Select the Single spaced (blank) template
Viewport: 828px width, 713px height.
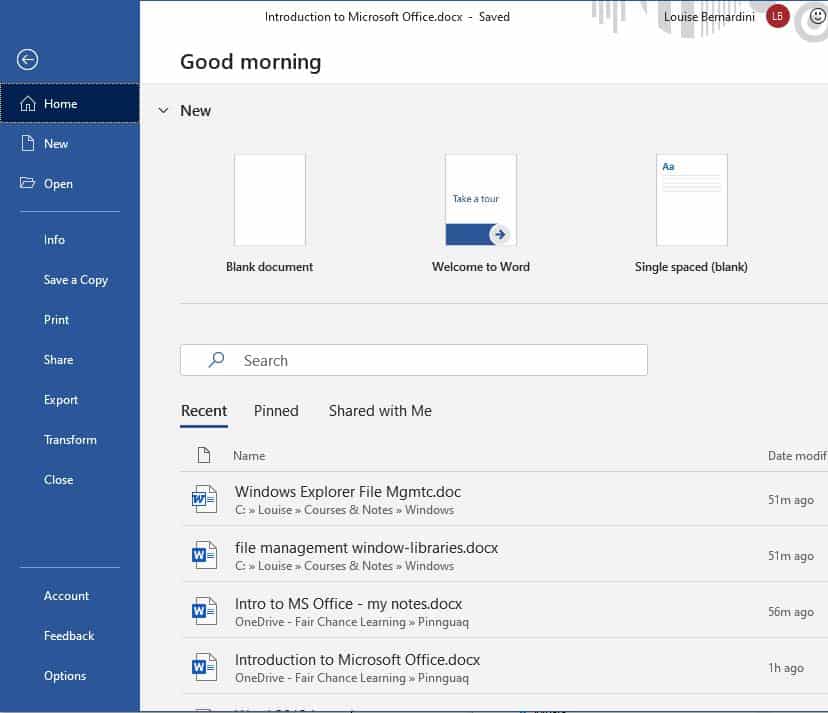[x=692, y=200]
